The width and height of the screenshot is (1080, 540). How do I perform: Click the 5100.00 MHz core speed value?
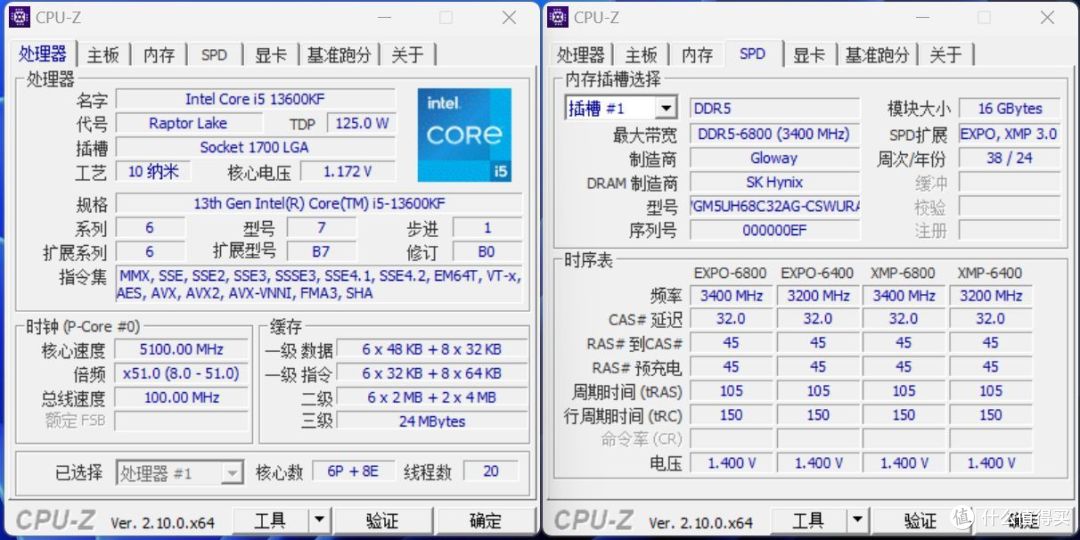(x=181, y=350)
